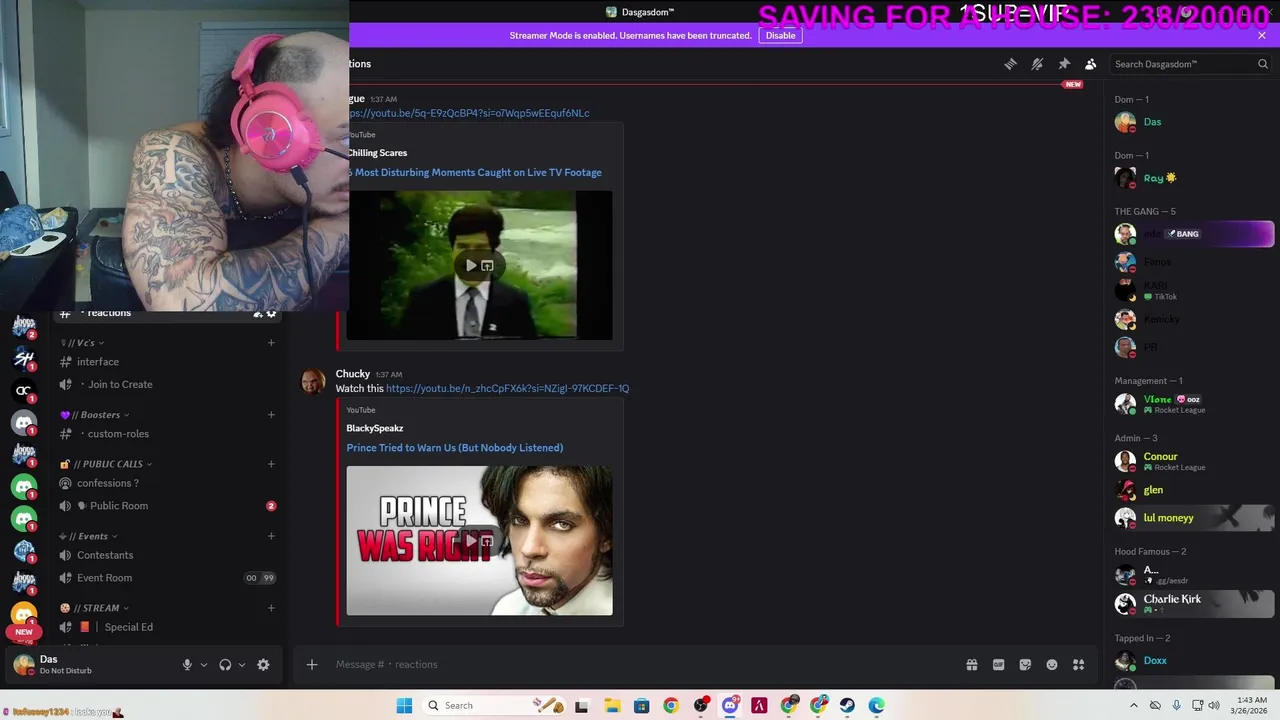This screenshot has width=1280, height=720.
Task: Collapse the // Boosters category
Action: pos(95,415)
